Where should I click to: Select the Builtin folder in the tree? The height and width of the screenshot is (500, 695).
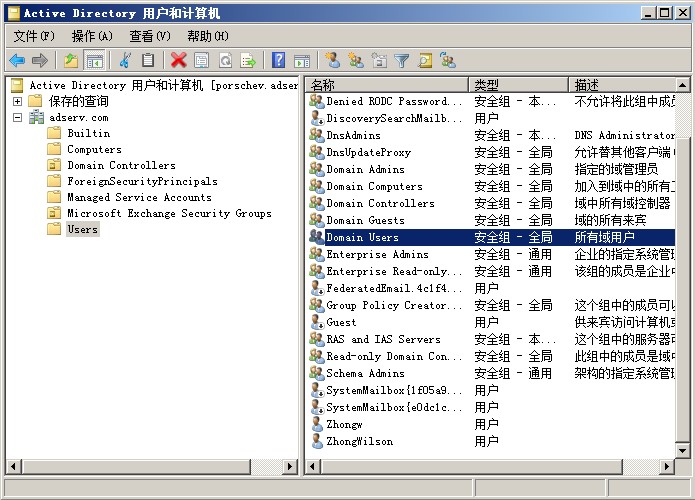tap(89, 133)
